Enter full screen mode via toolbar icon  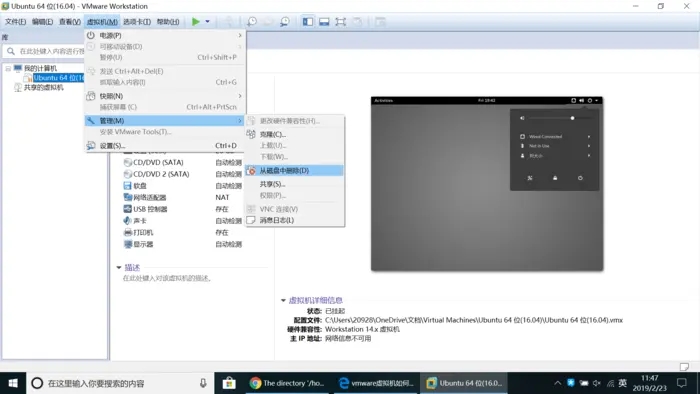click(x=341, y=21)
